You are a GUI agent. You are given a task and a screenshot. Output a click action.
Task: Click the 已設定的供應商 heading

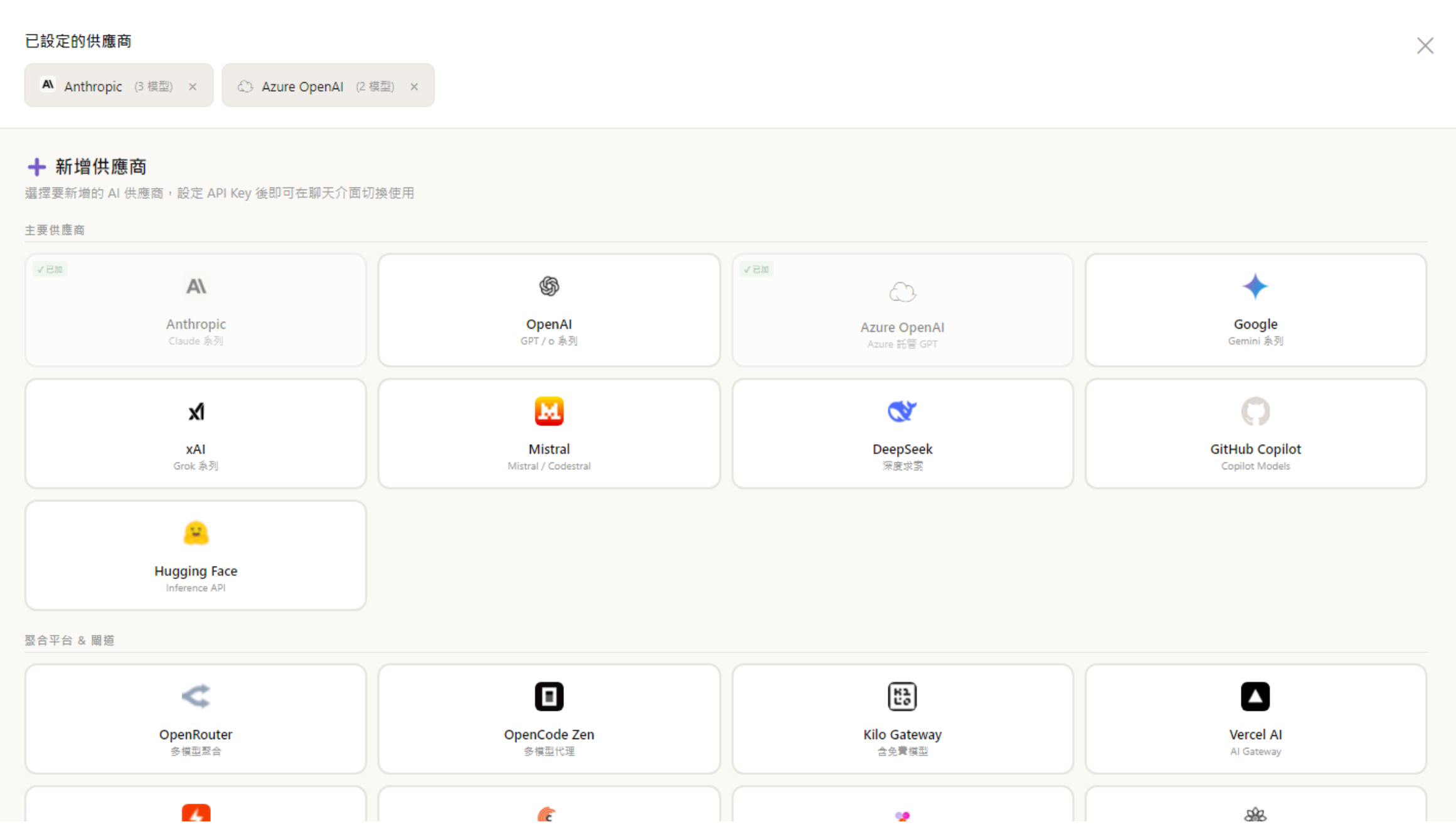click(x=78, y=41)
